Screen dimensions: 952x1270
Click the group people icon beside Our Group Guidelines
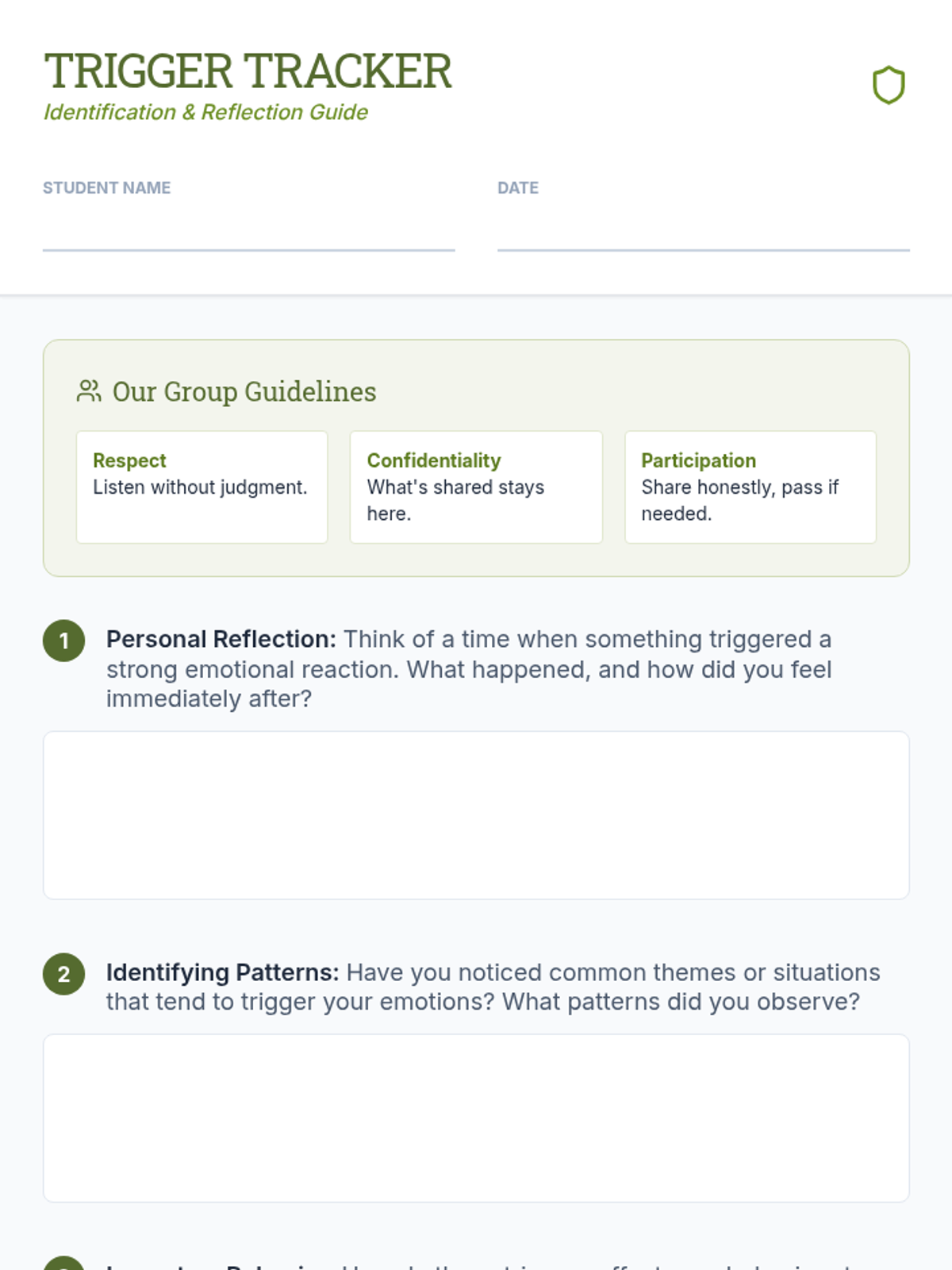pyautogui.click(x=89, y=391)
